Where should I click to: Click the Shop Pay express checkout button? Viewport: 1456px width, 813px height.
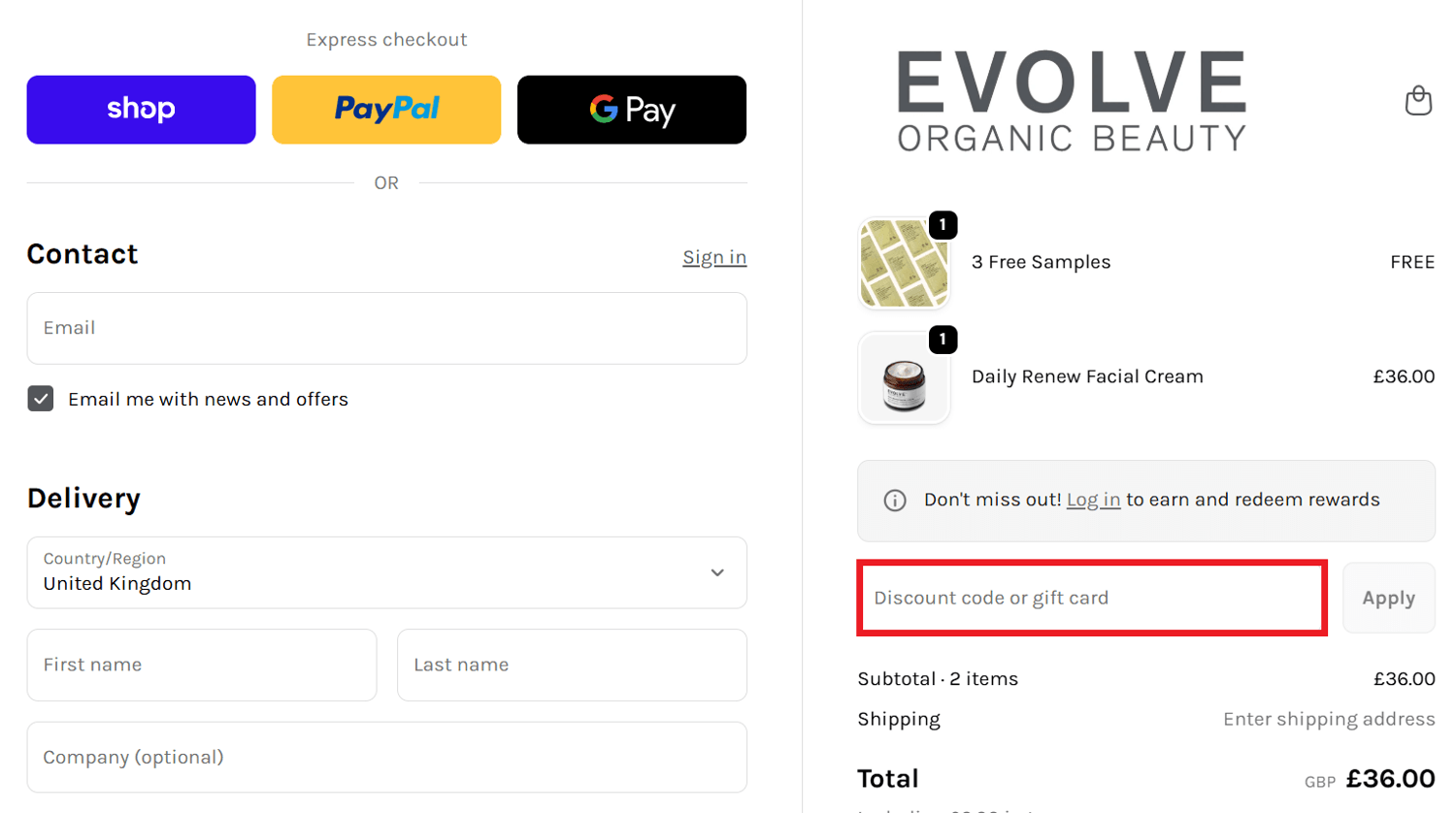click(140, 109)
